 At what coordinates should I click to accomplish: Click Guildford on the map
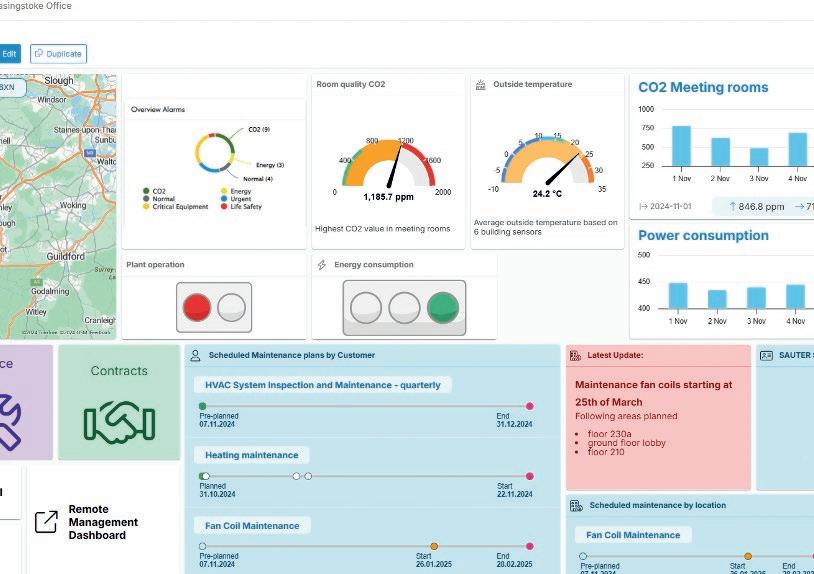point(65,256)
